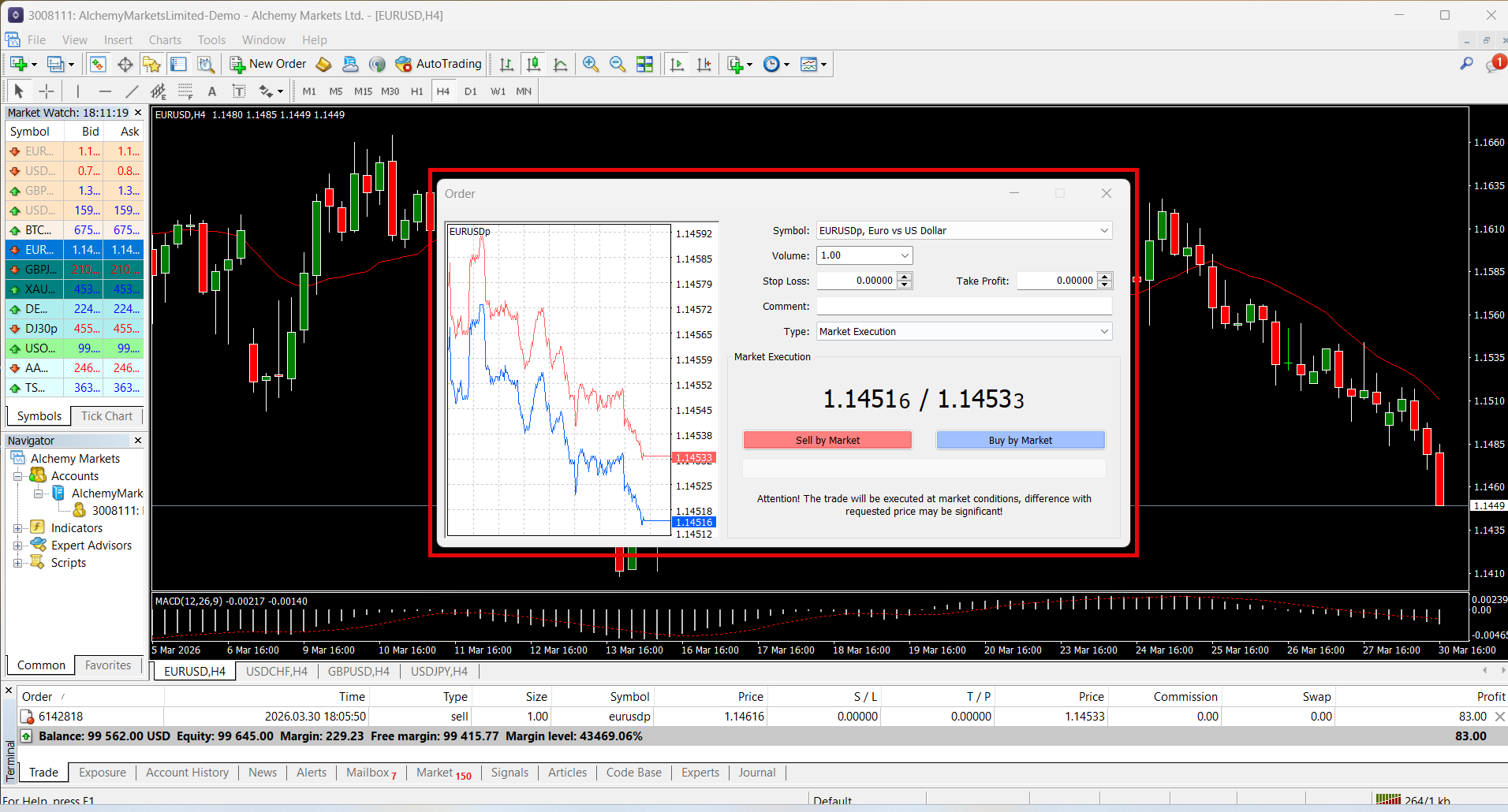Toggle Navigator panel star-folder icon
The width and height of the screenshot is (1508, 812).
(x=151, y=65)
